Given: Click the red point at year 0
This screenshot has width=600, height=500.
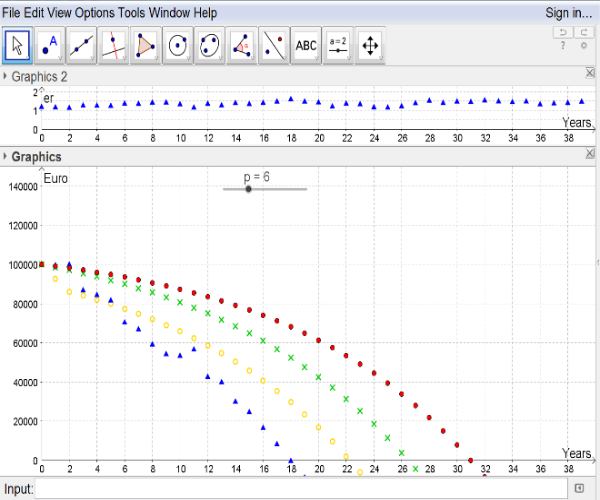Looking at the screenshot, I should pyautogui.click(x=42, y=264).
